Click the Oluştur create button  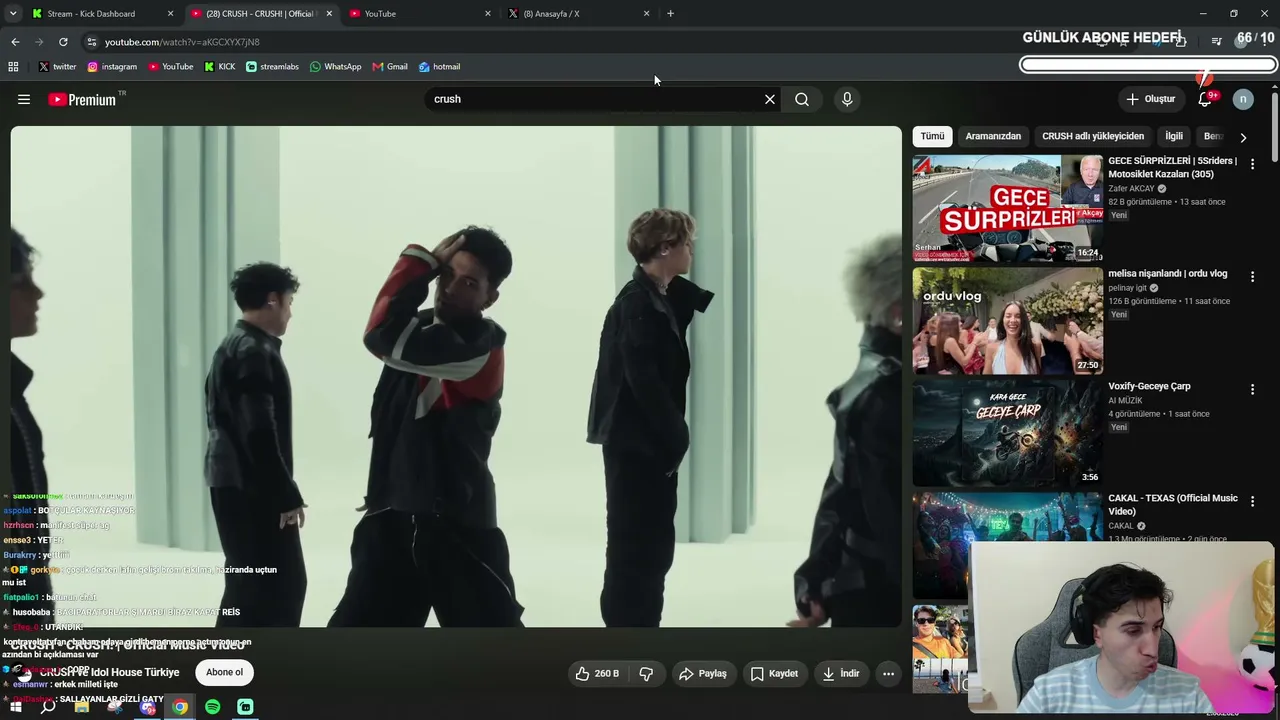point(1151,99)
